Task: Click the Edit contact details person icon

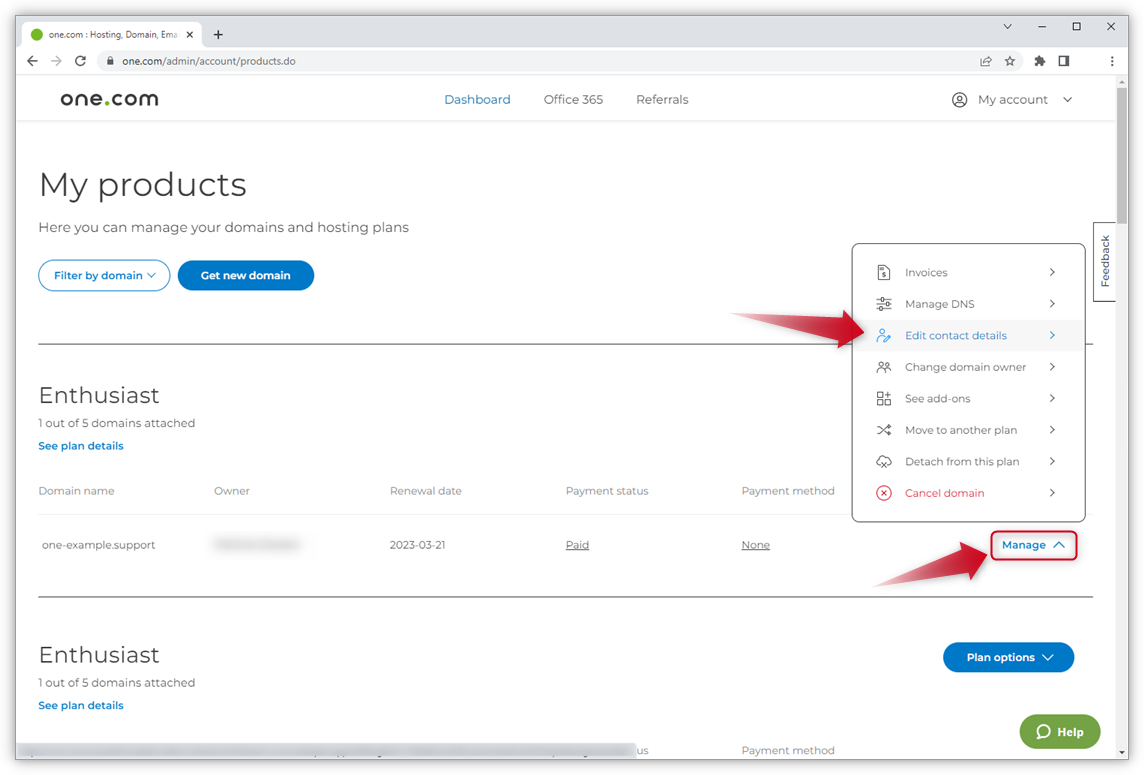Action: 884,335
